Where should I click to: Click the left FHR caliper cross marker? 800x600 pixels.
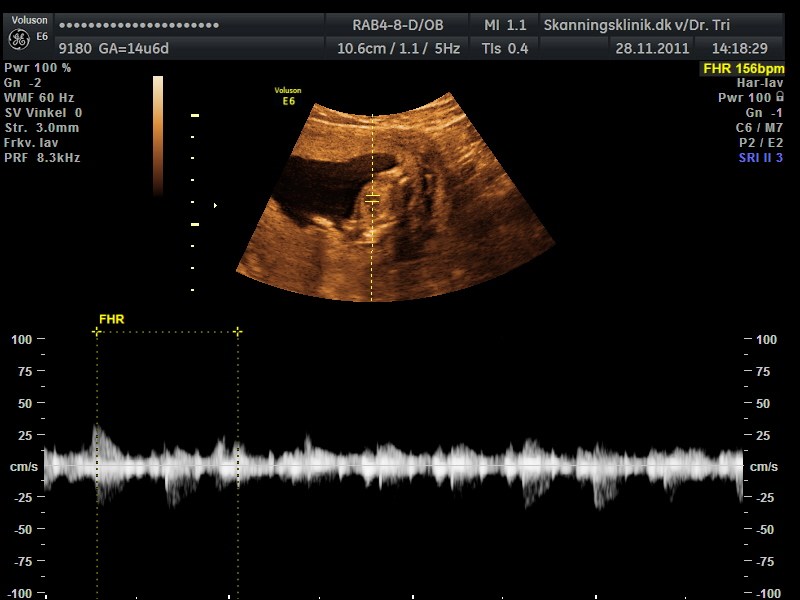(97, 331)
